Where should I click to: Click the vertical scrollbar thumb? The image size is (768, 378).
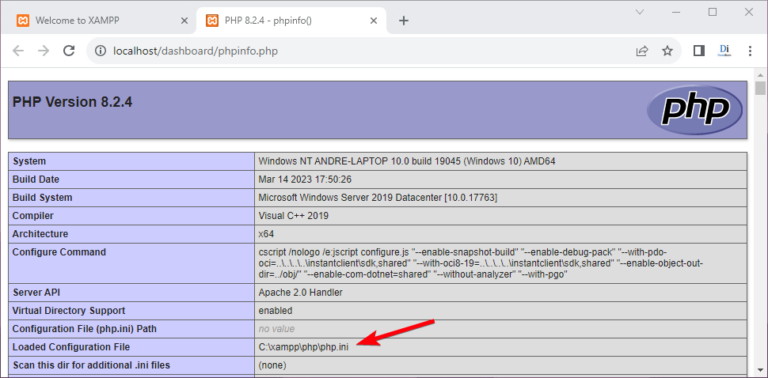[760, 89]
